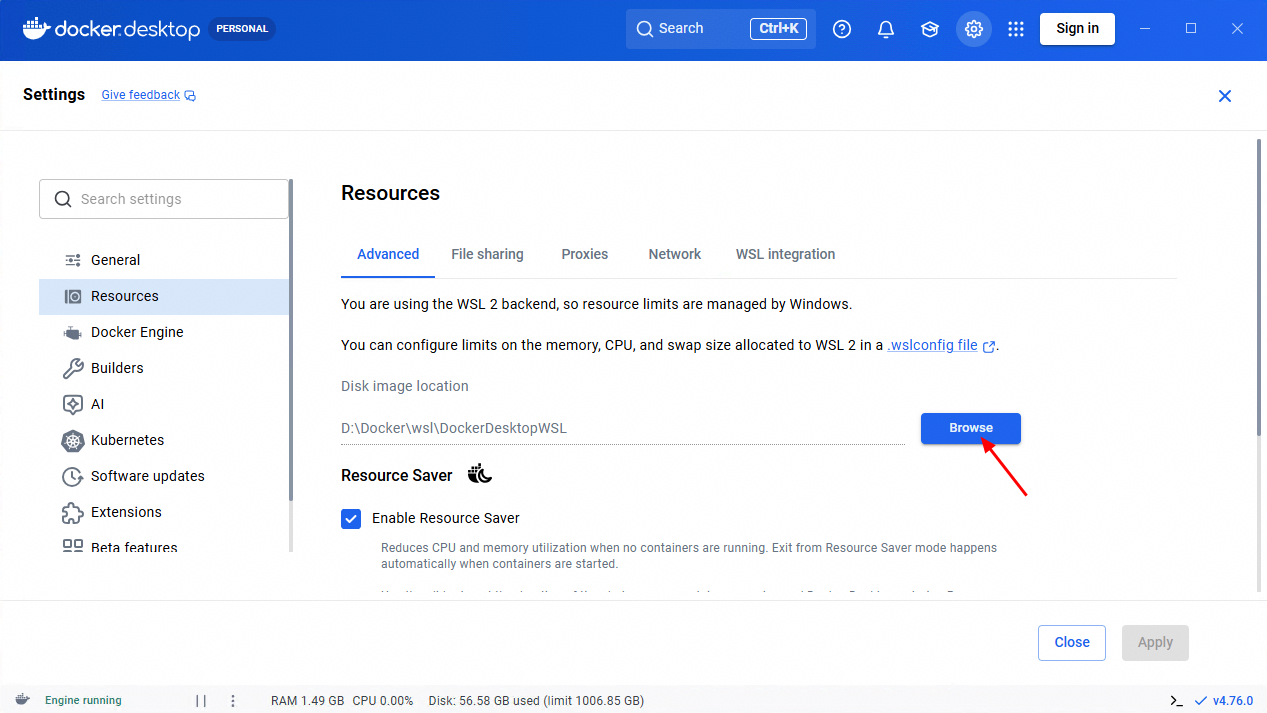The height and width of the screenshot is (713, 1267).
Task: Click the external link icon after .wslconfig file
Action: pyautogui.click(x=989, y=346)
